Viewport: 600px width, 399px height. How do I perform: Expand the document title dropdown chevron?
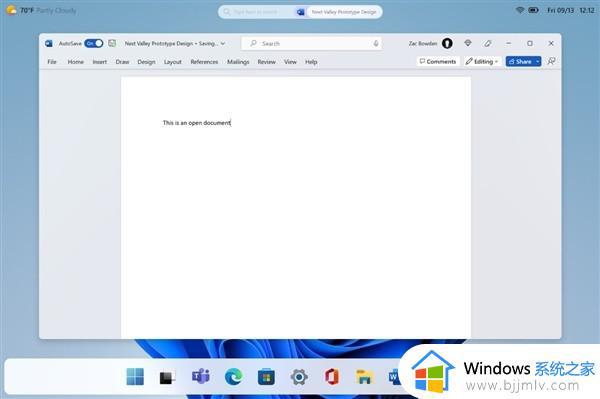[223, 44]
